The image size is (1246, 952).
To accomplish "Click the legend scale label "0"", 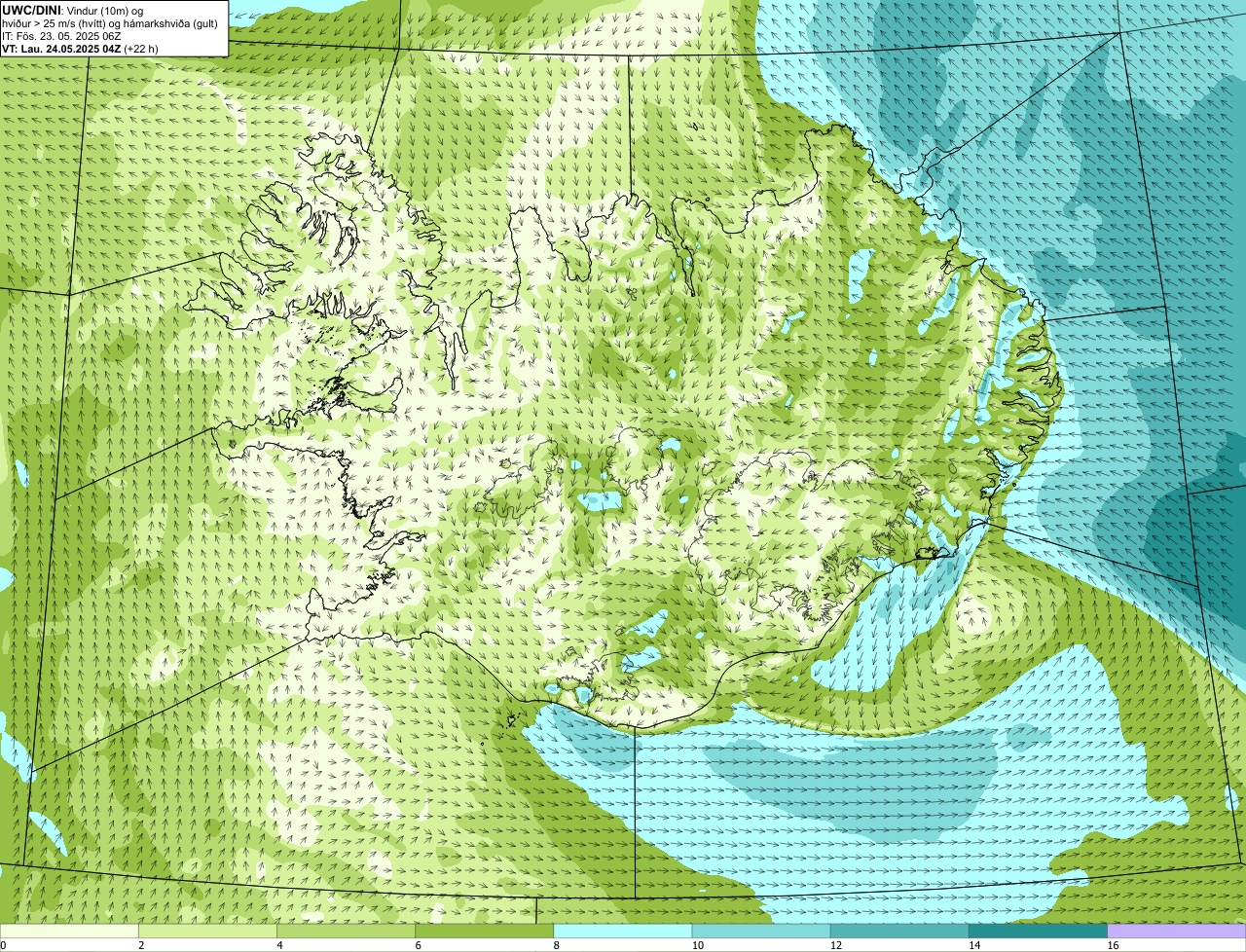I will tap(4, 945).
